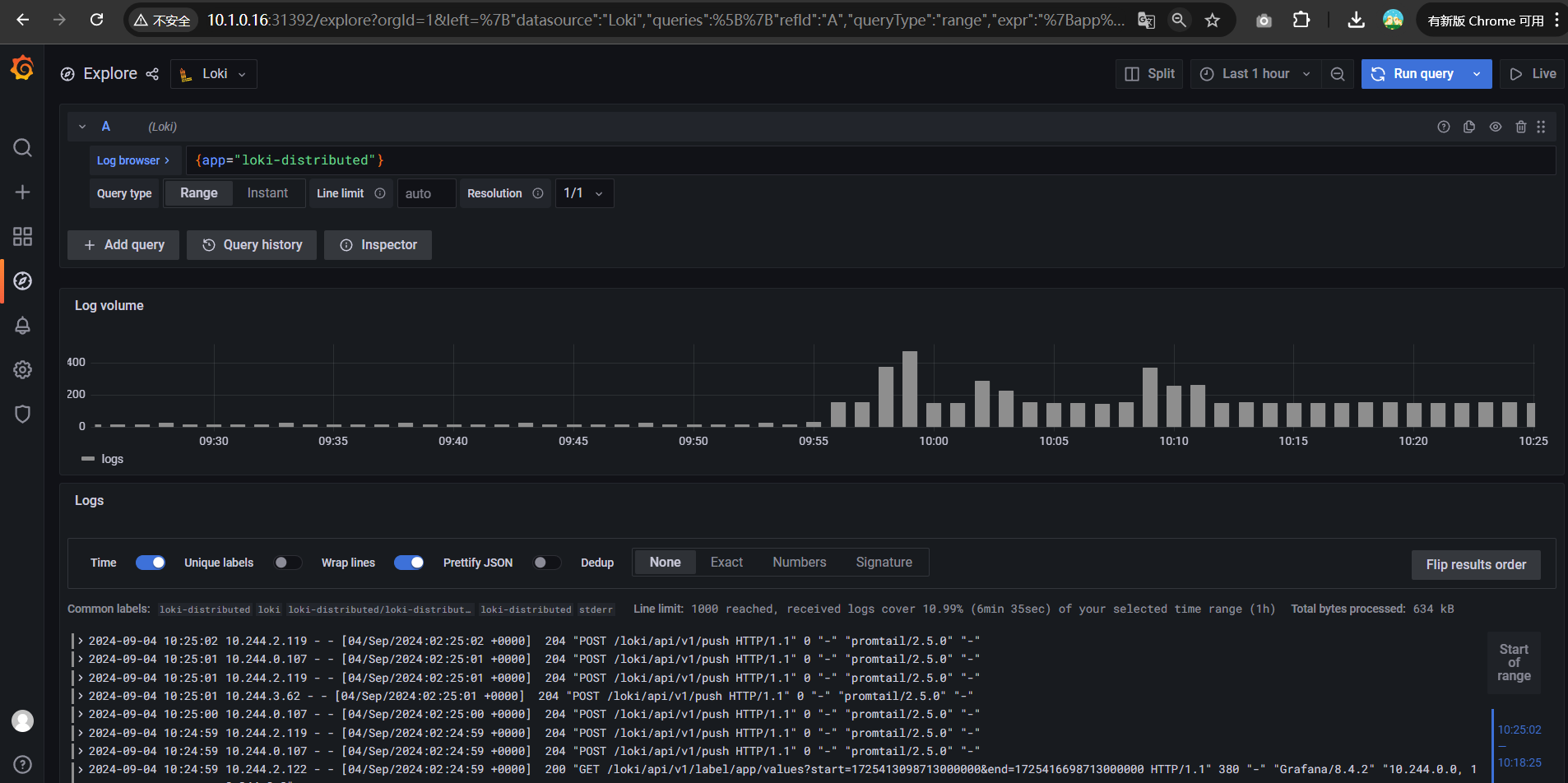This screenshot has width=1568, height=783.
Task: Select Instant query type
Action: coord(267,193)
